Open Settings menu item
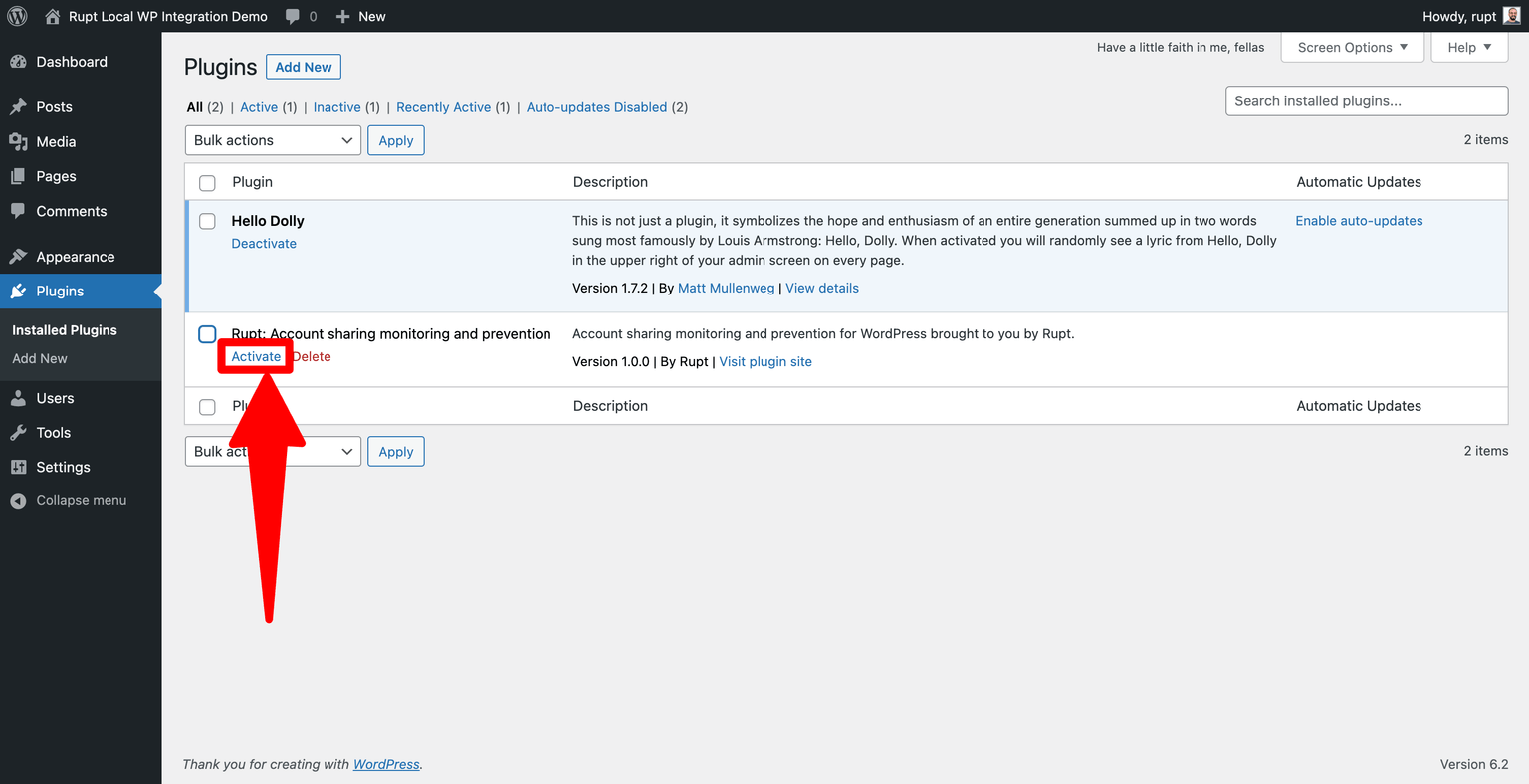This screenshot has width=1529, height=784. (x=81, y=467)
